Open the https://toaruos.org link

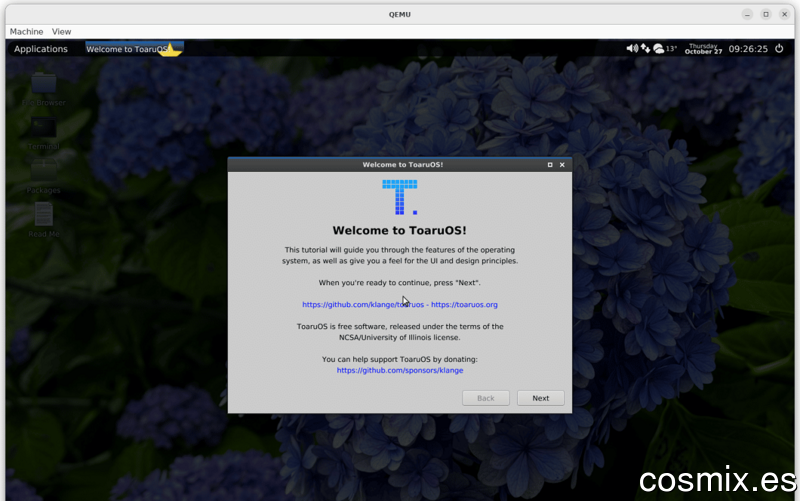point(464,305)
